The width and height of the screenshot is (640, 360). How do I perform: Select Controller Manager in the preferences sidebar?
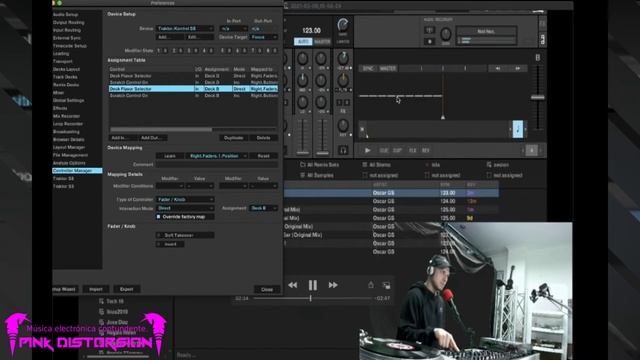77,171
